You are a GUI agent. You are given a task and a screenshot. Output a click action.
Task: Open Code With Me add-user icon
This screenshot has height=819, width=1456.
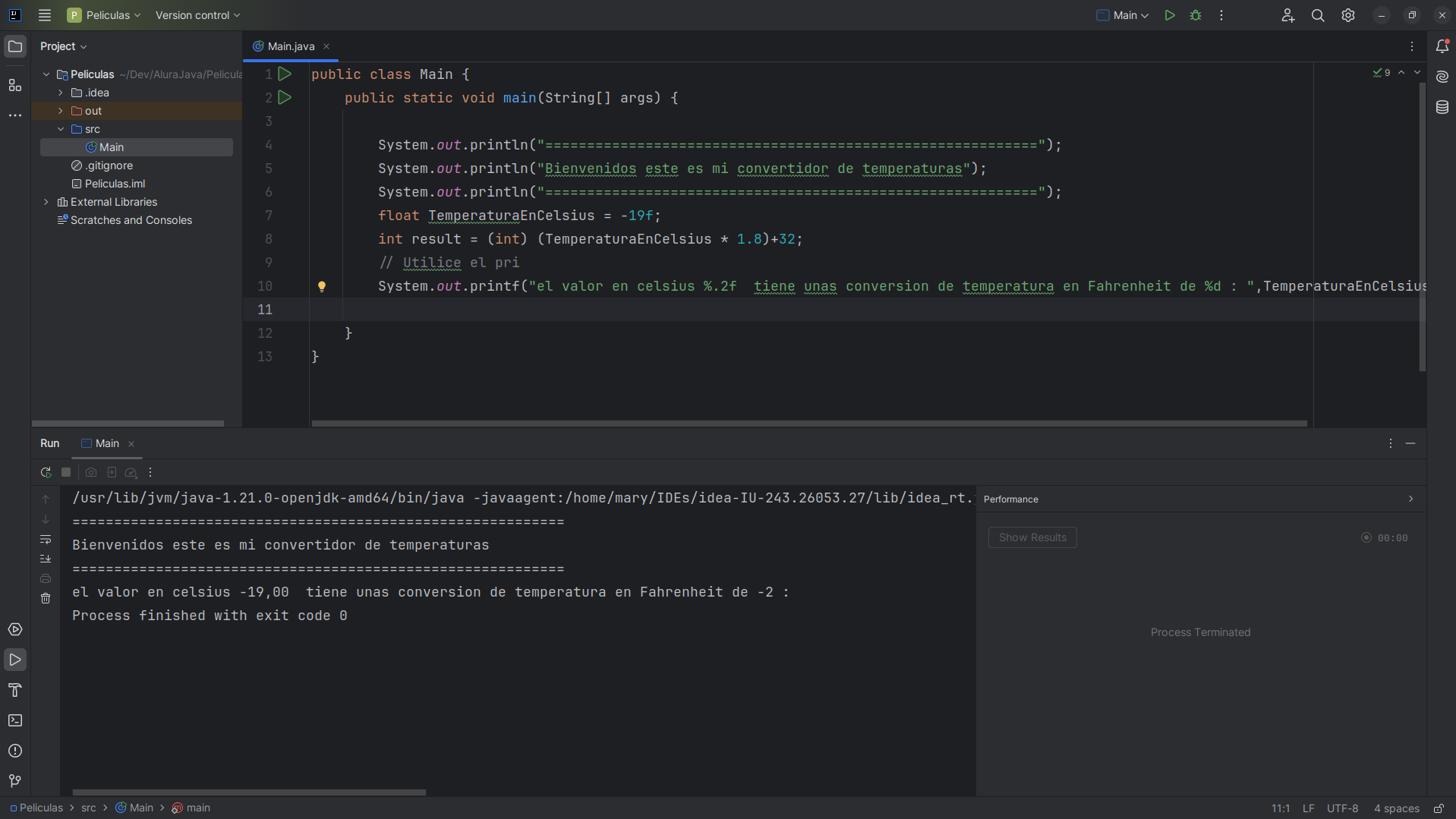pos(1288,15)
